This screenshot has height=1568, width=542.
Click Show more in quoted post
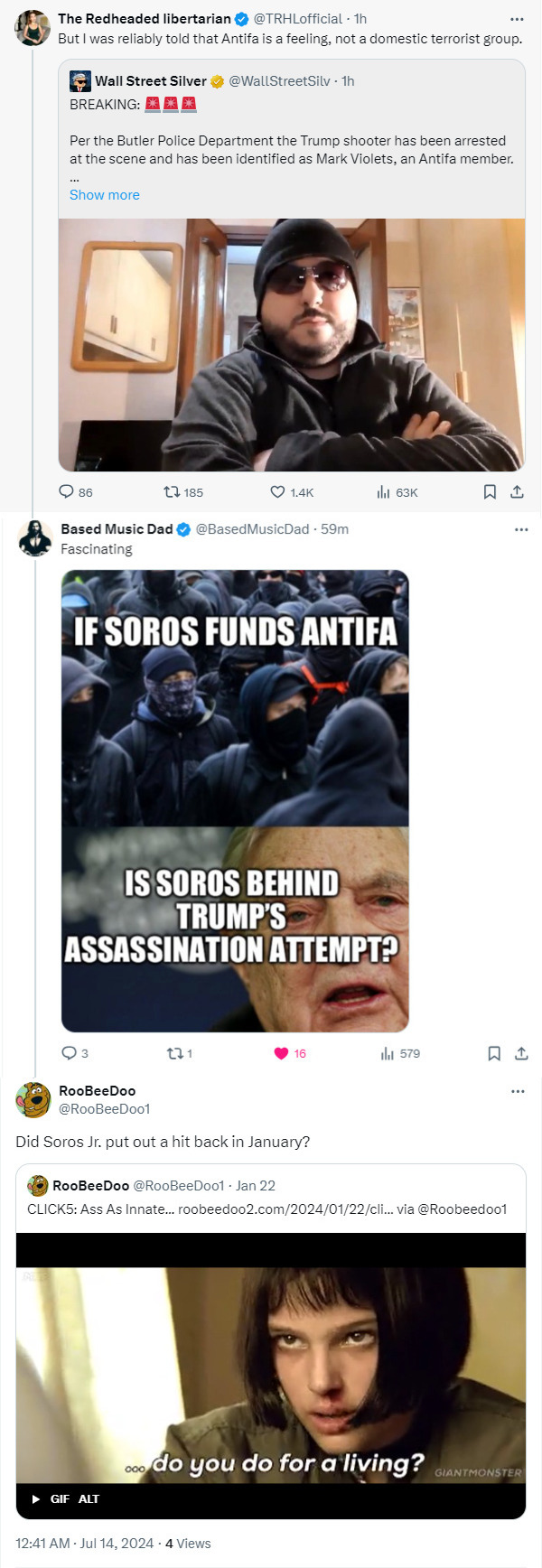point(105,195)
